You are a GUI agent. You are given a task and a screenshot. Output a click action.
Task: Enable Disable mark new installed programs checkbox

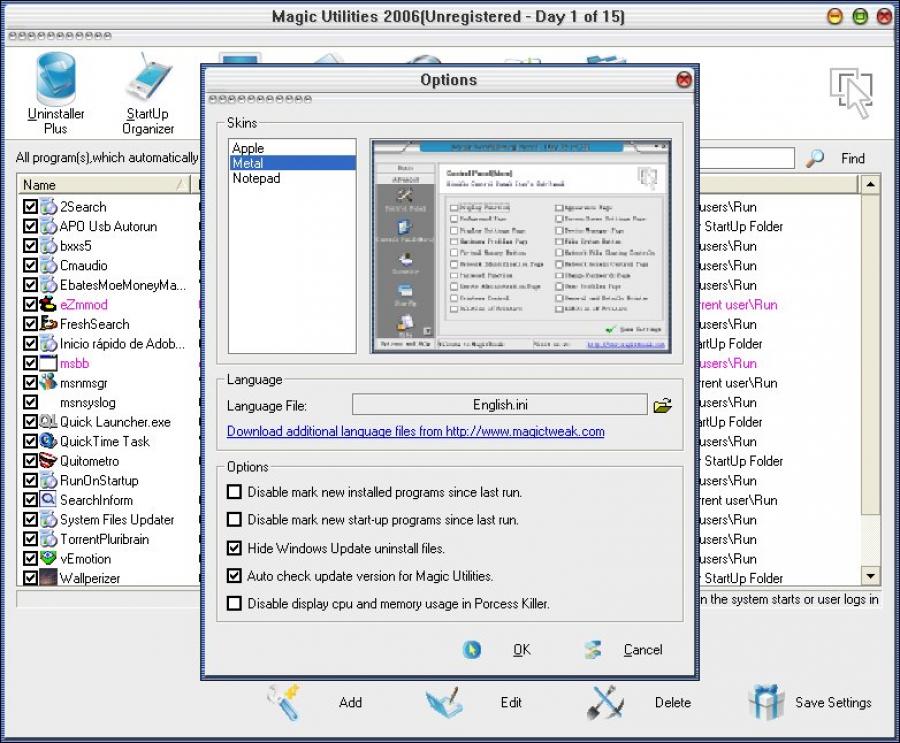coord(235,492)
